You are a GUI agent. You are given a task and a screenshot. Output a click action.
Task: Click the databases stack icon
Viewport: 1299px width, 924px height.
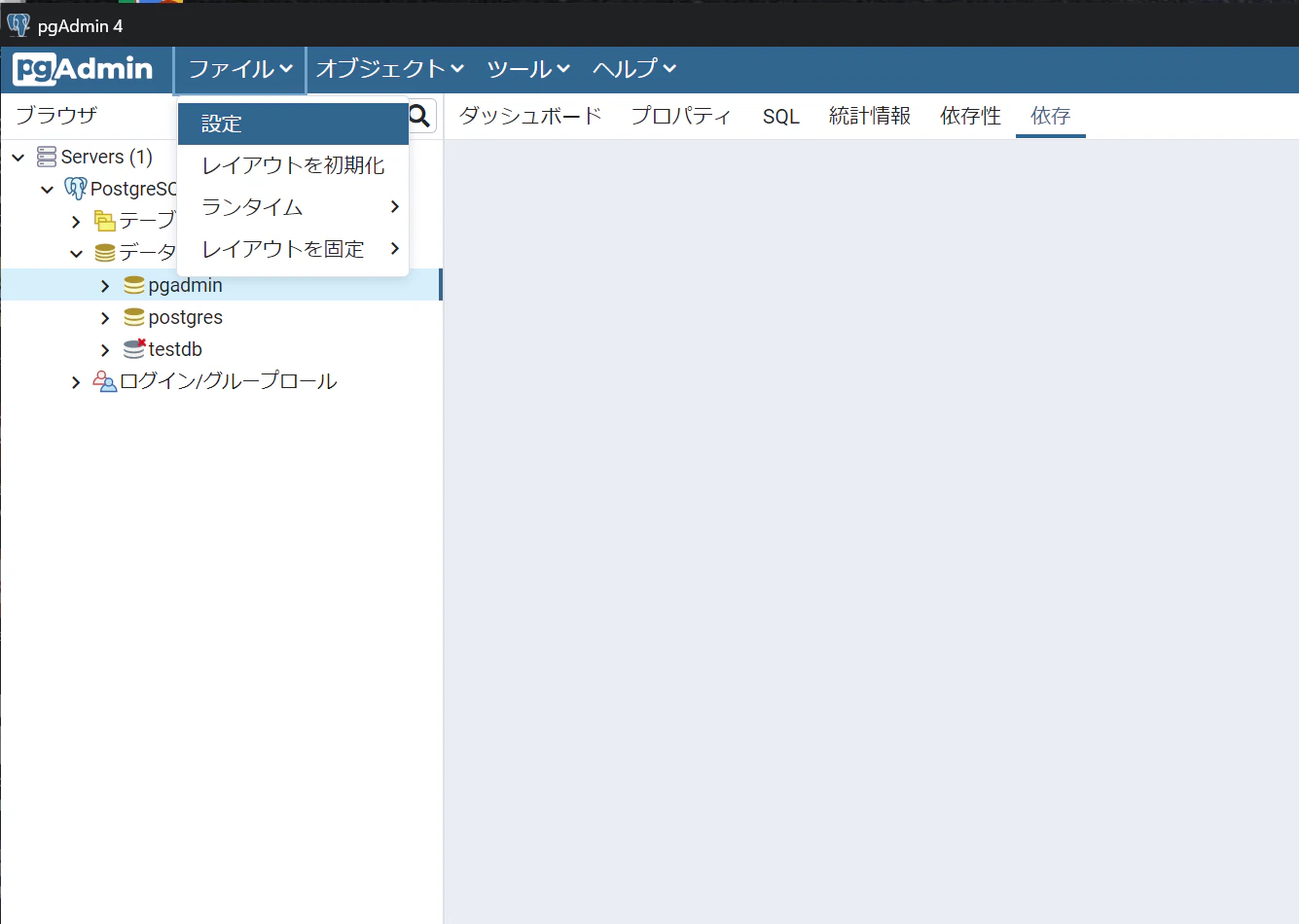pos(105,253)
